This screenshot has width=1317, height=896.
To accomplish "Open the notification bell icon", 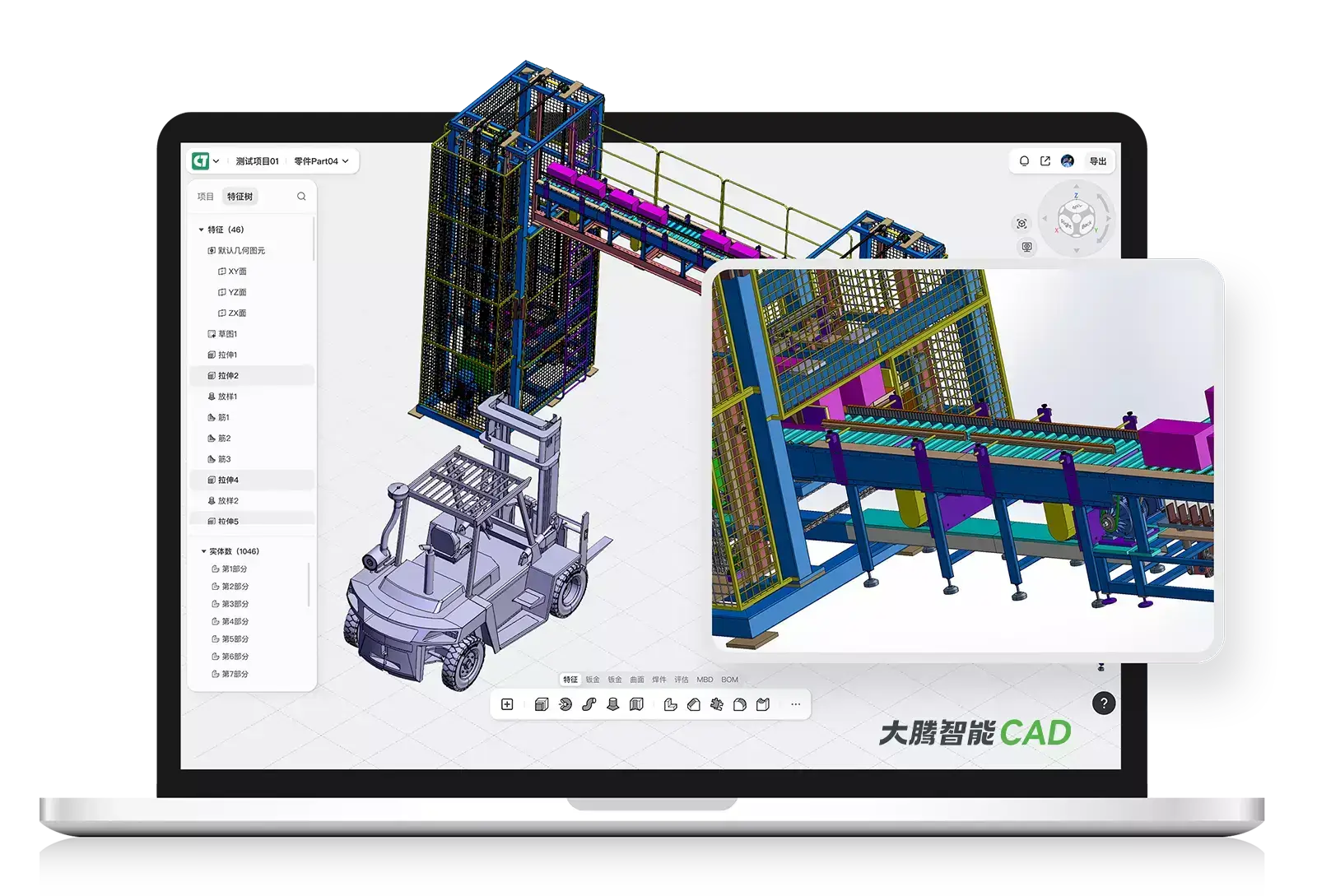I will click(1024, 161).
